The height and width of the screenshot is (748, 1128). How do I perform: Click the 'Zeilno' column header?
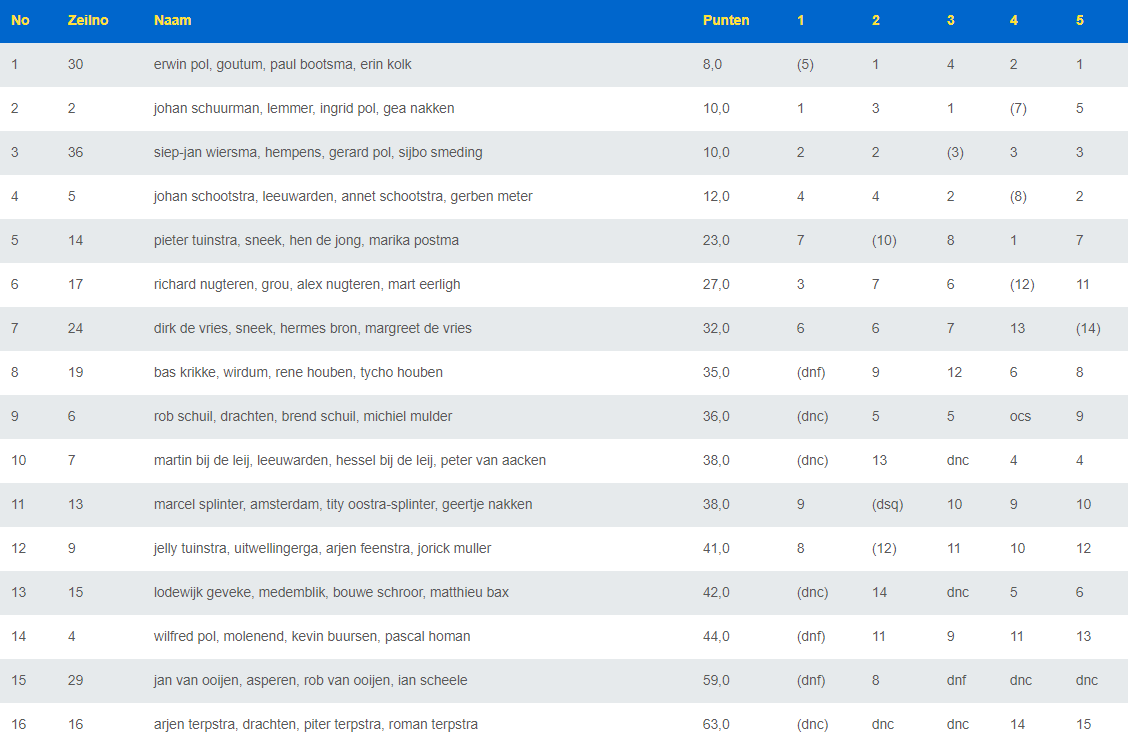click(x=87, y=20)
